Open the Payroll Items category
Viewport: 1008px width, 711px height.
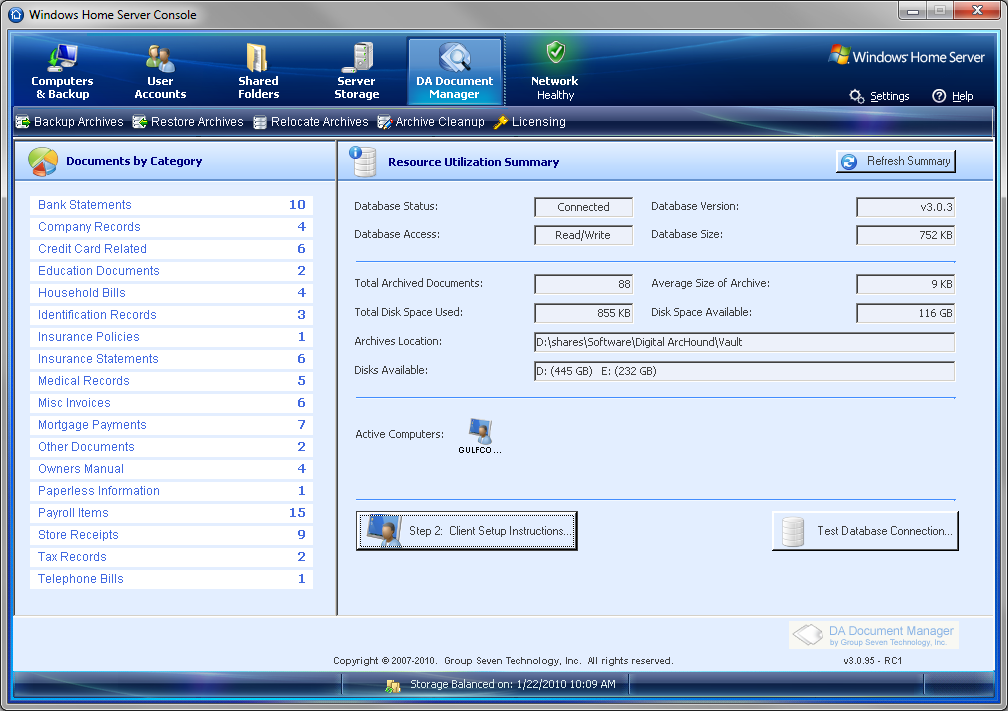172,513
